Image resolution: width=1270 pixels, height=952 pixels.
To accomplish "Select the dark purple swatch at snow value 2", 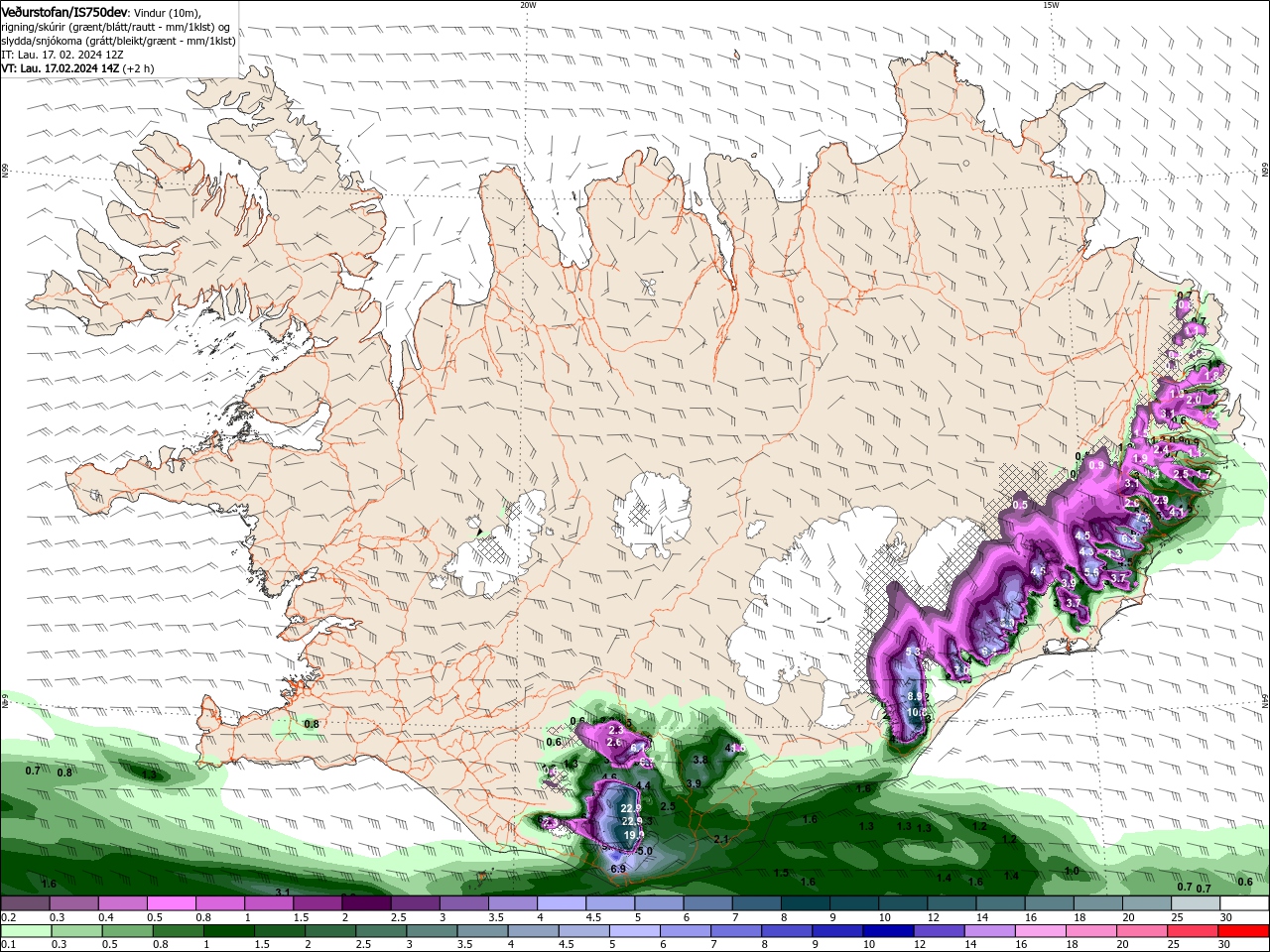I will tap(365, 904).
